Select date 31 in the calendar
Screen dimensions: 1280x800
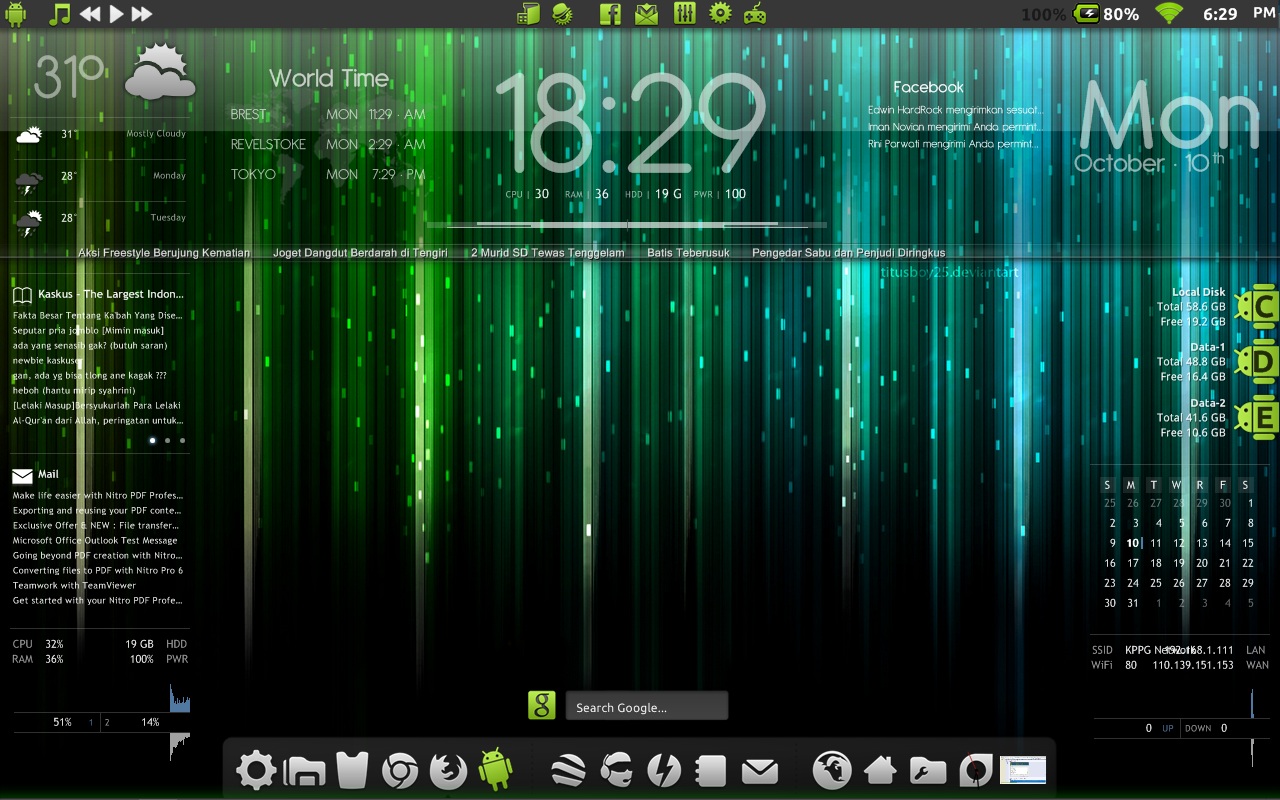tap(1133, 603)
